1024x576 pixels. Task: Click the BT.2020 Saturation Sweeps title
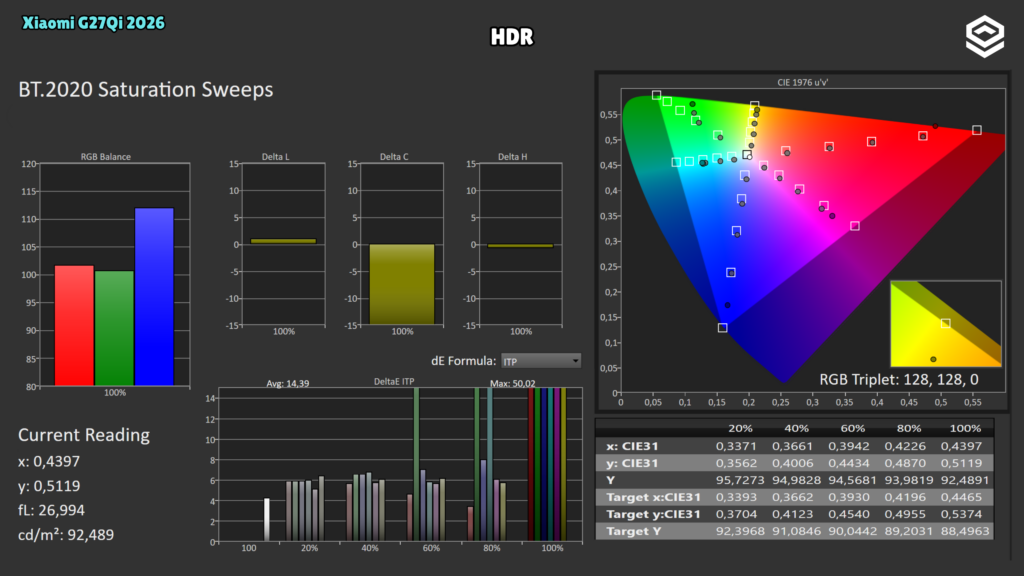pos(146,89)
